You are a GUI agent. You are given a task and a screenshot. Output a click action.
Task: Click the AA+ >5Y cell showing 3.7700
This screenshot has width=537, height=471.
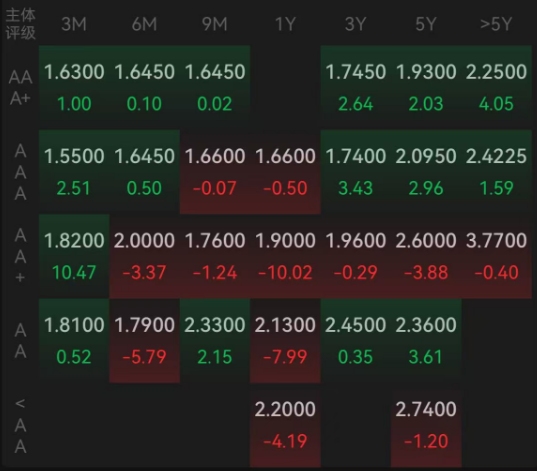[496, 256]
